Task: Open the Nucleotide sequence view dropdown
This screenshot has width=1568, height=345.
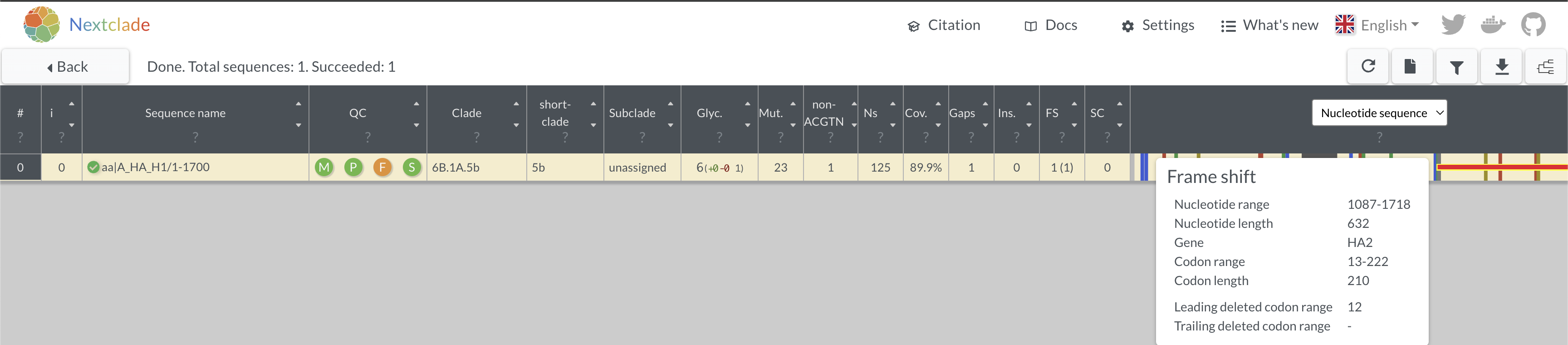Action: 1379,113
